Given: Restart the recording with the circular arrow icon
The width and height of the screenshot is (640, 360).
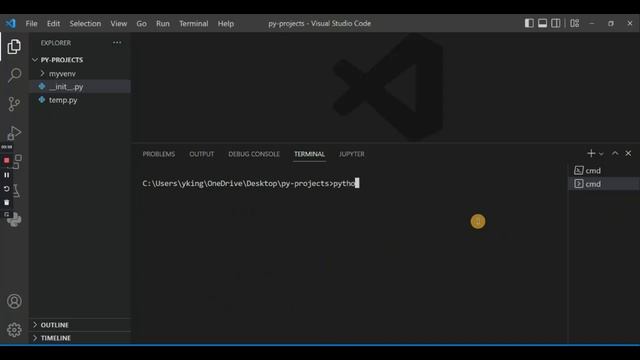Looking at the screenshot, I should point(7,189).
